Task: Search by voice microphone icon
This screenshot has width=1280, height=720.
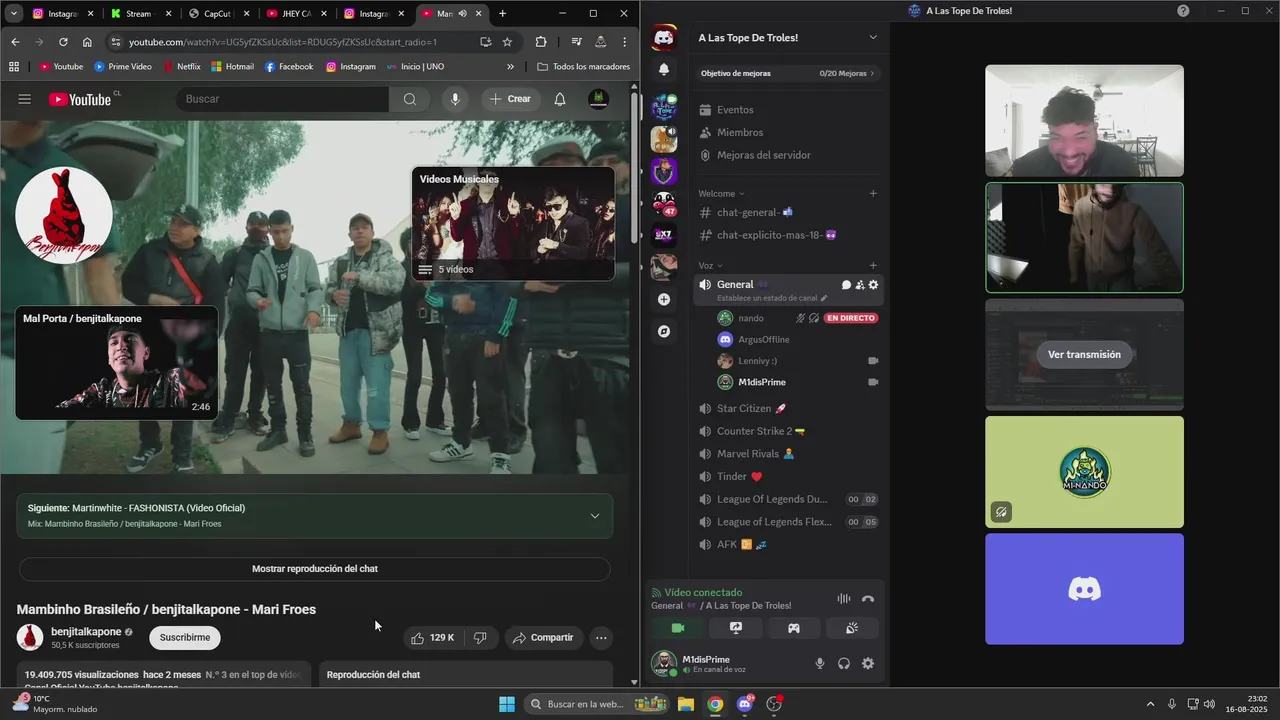Action: 455,99
